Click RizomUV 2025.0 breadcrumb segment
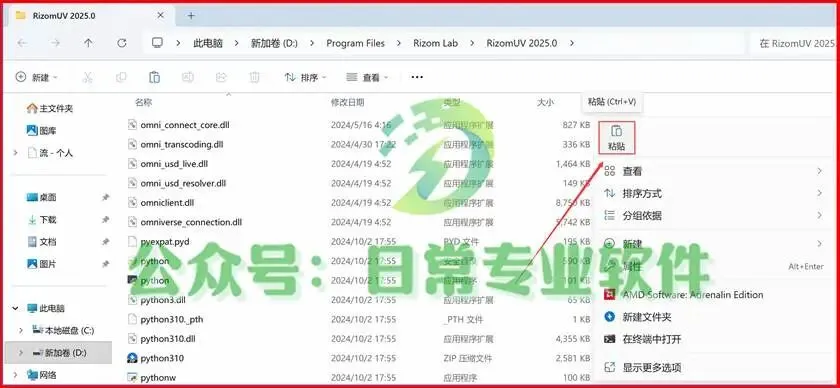Screen dimensions: 840x388 [x=521, y=43]
